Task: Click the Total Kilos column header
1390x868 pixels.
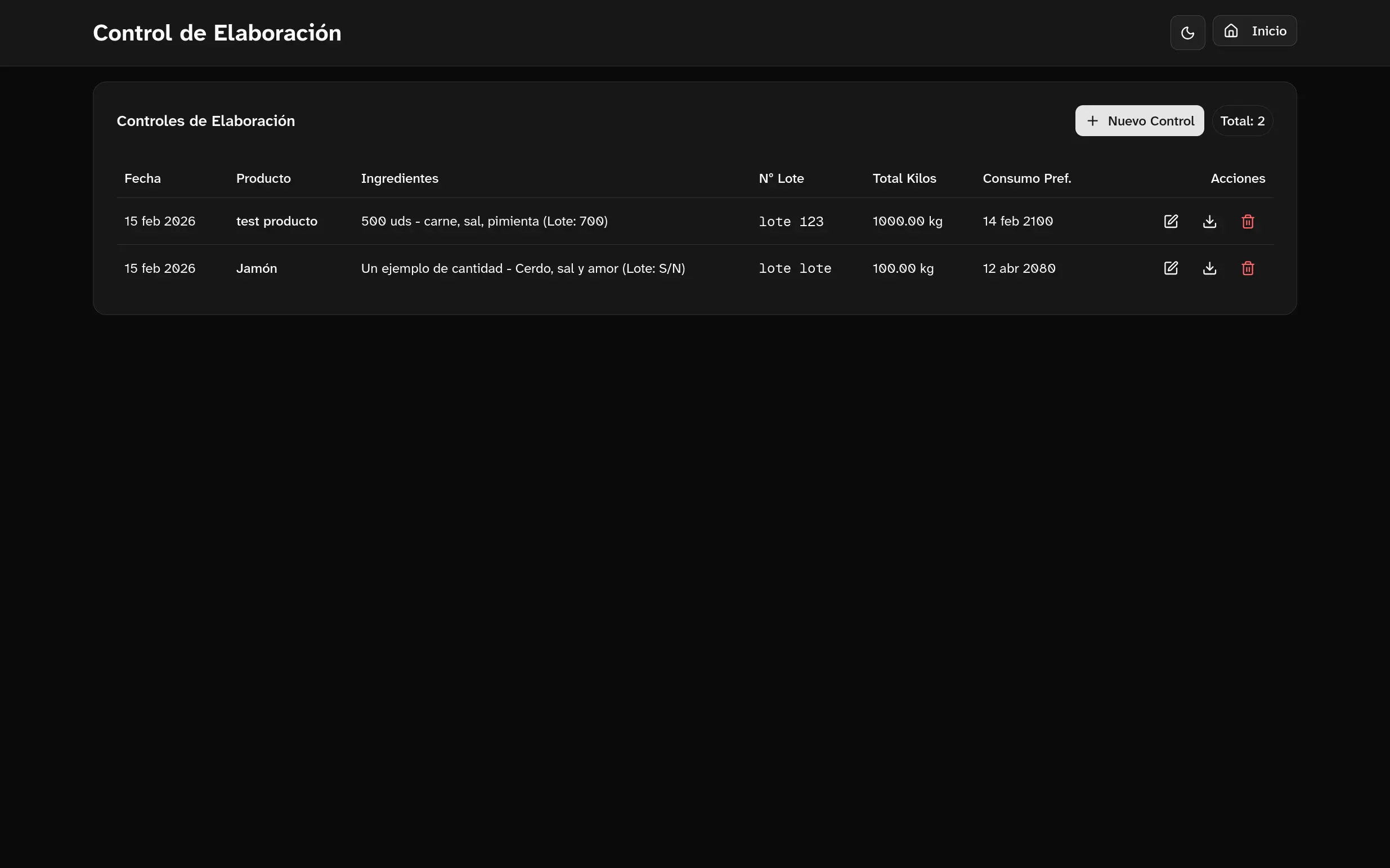Action: (x=904, y=178)
